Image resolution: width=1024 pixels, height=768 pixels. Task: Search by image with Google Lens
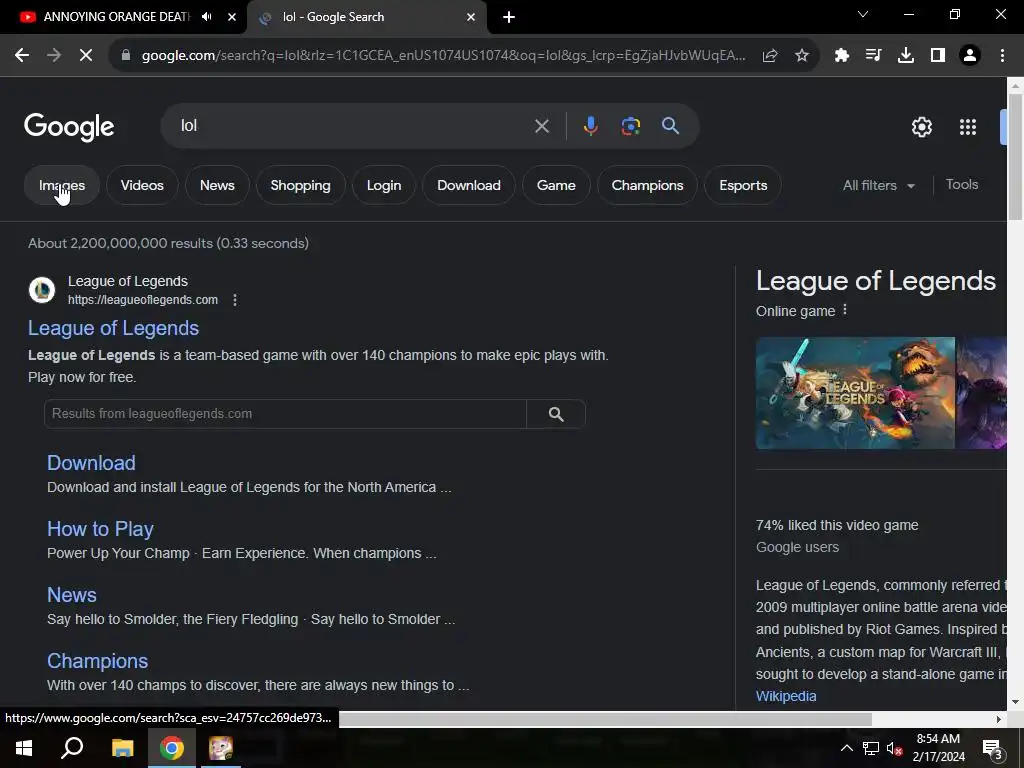(631, 126)
